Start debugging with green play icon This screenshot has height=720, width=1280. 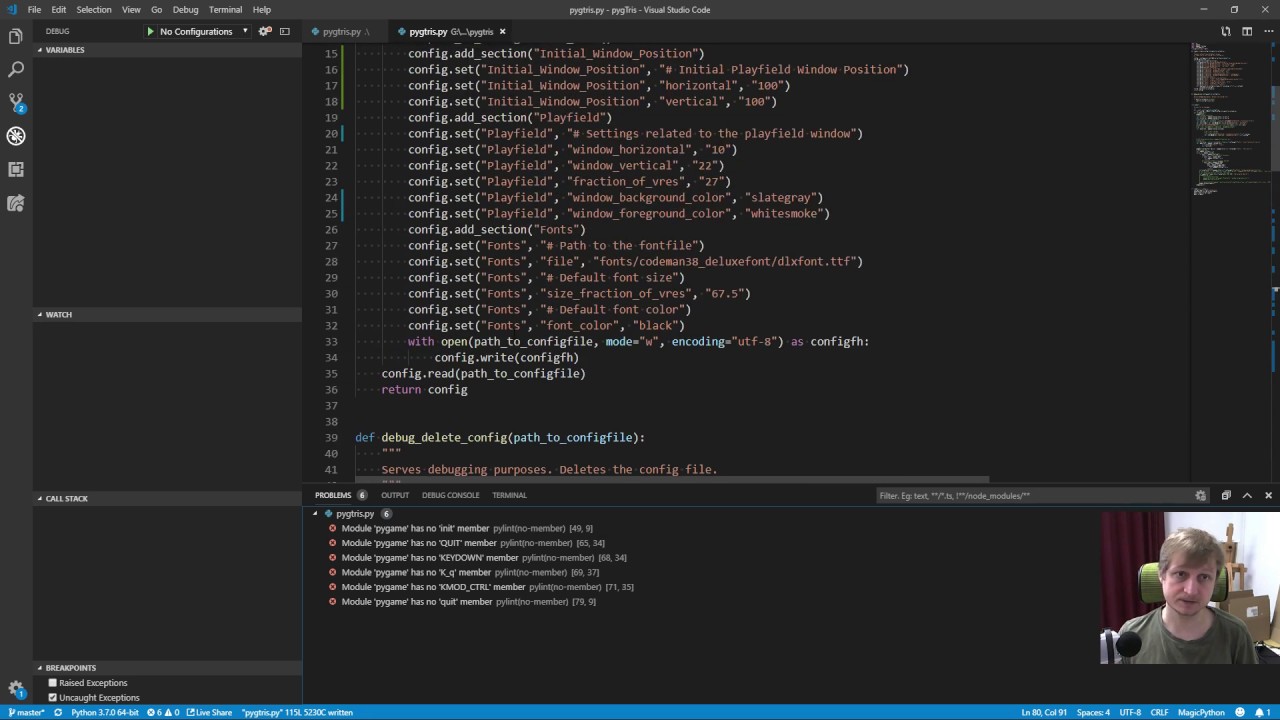[150, 31]
